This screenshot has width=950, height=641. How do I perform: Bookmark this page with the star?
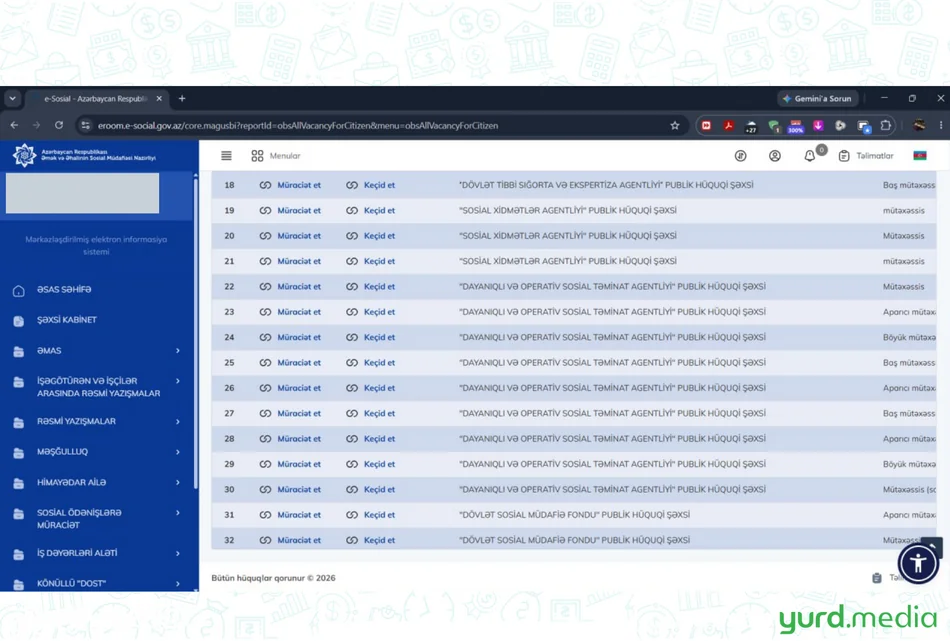675,125
